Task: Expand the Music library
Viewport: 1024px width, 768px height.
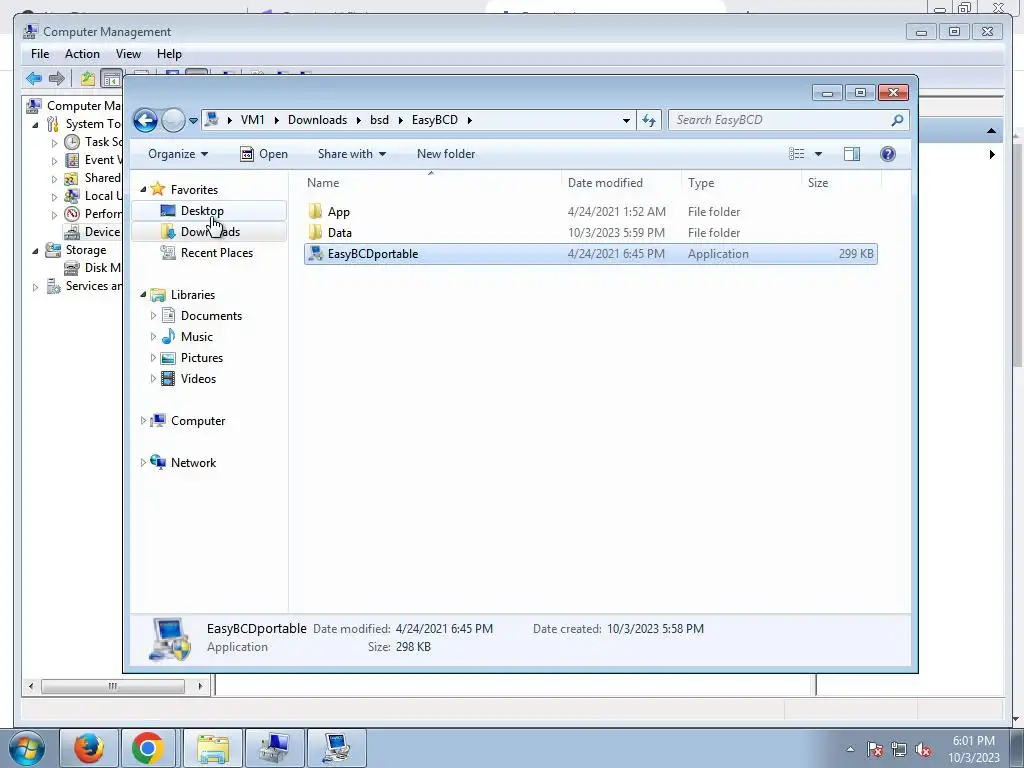Action: pos(153,336)
